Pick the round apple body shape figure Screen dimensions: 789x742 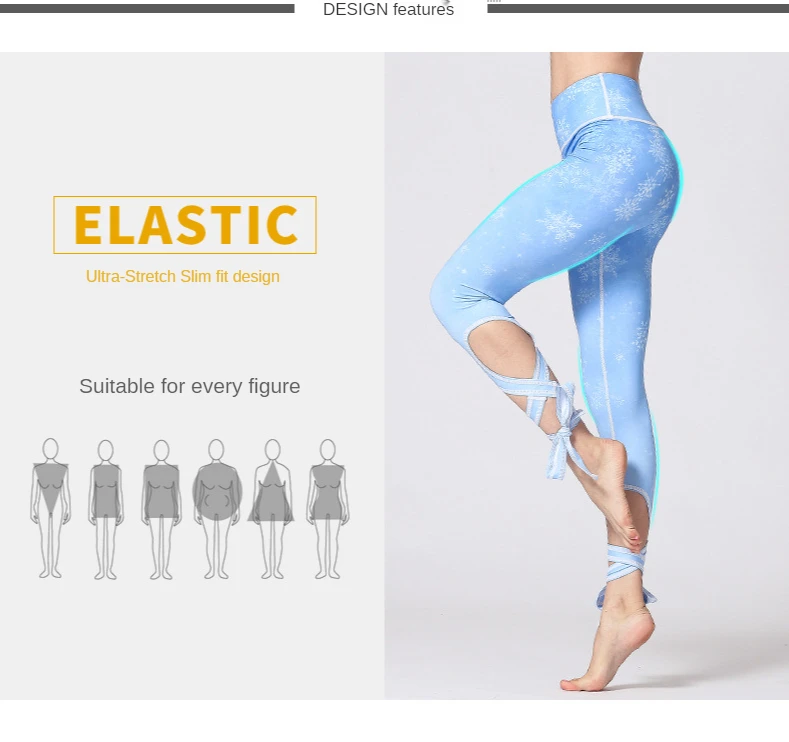coord(217,509)
